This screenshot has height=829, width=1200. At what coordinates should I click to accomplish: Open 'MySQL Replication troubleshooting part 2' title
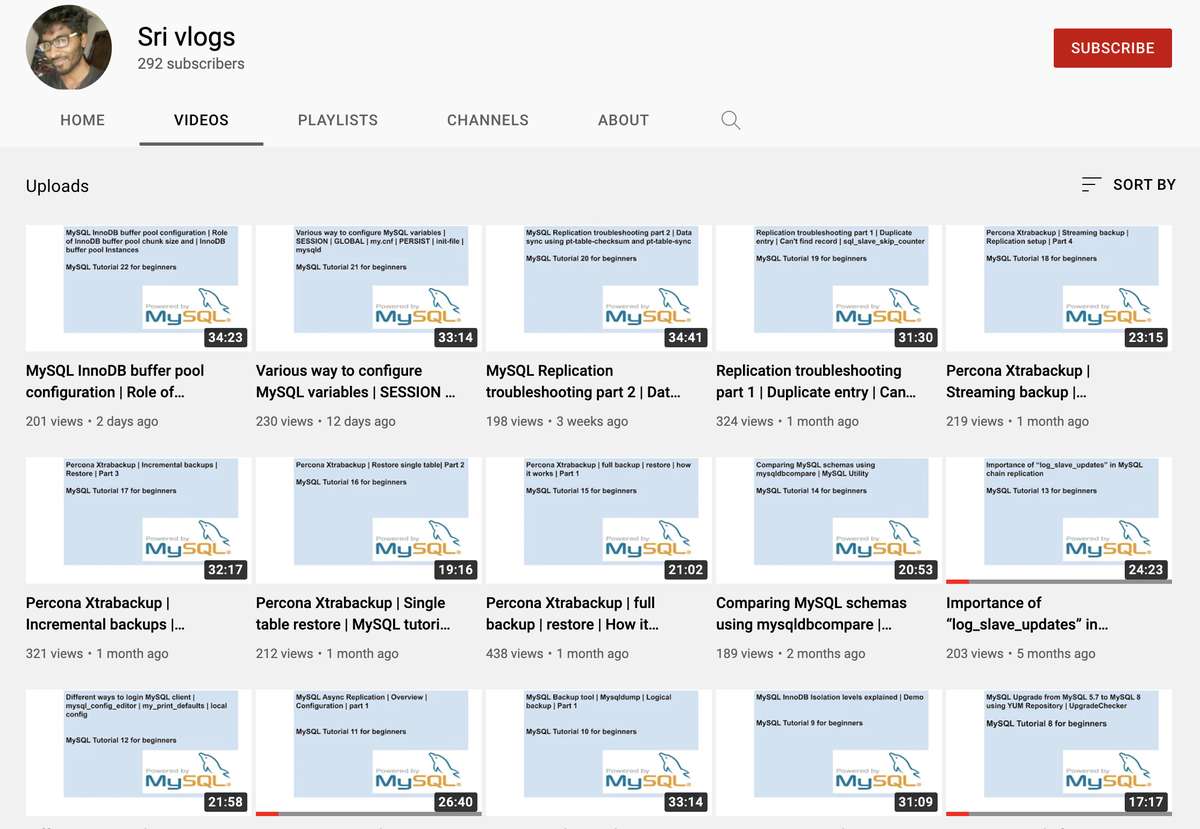[x=584, y=381]
